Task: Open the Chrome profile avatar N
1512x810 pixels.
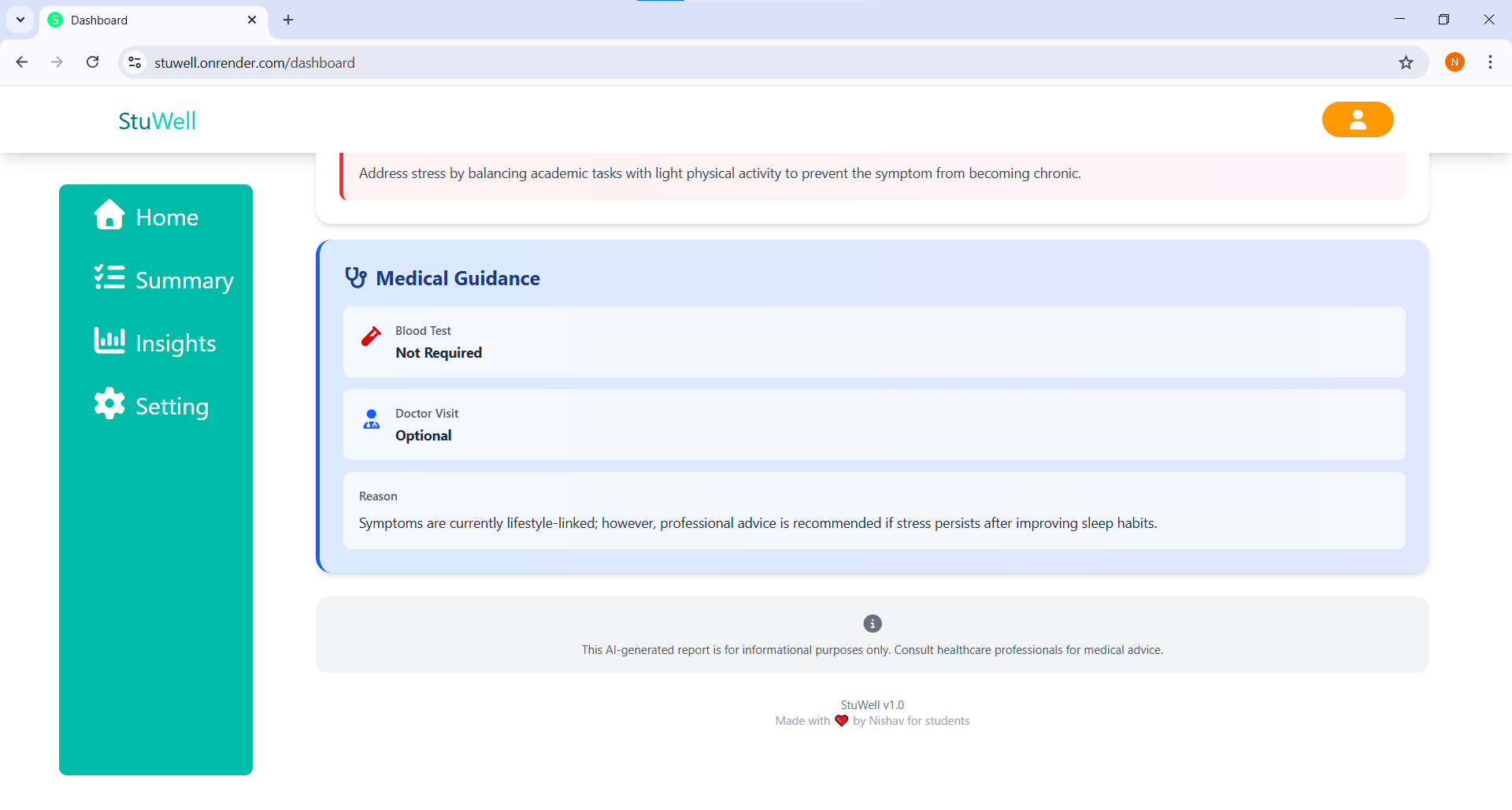Action: pyautogui.click(x=1455, y=62)
